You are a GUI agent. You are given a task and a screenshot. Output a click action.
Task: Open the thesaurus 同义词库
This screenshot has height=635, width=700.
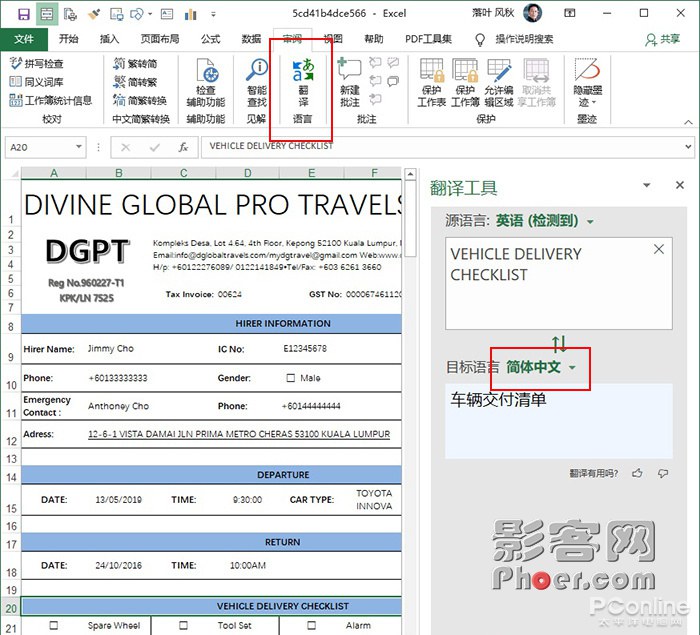pyautogui.click(x=37, y=82)
